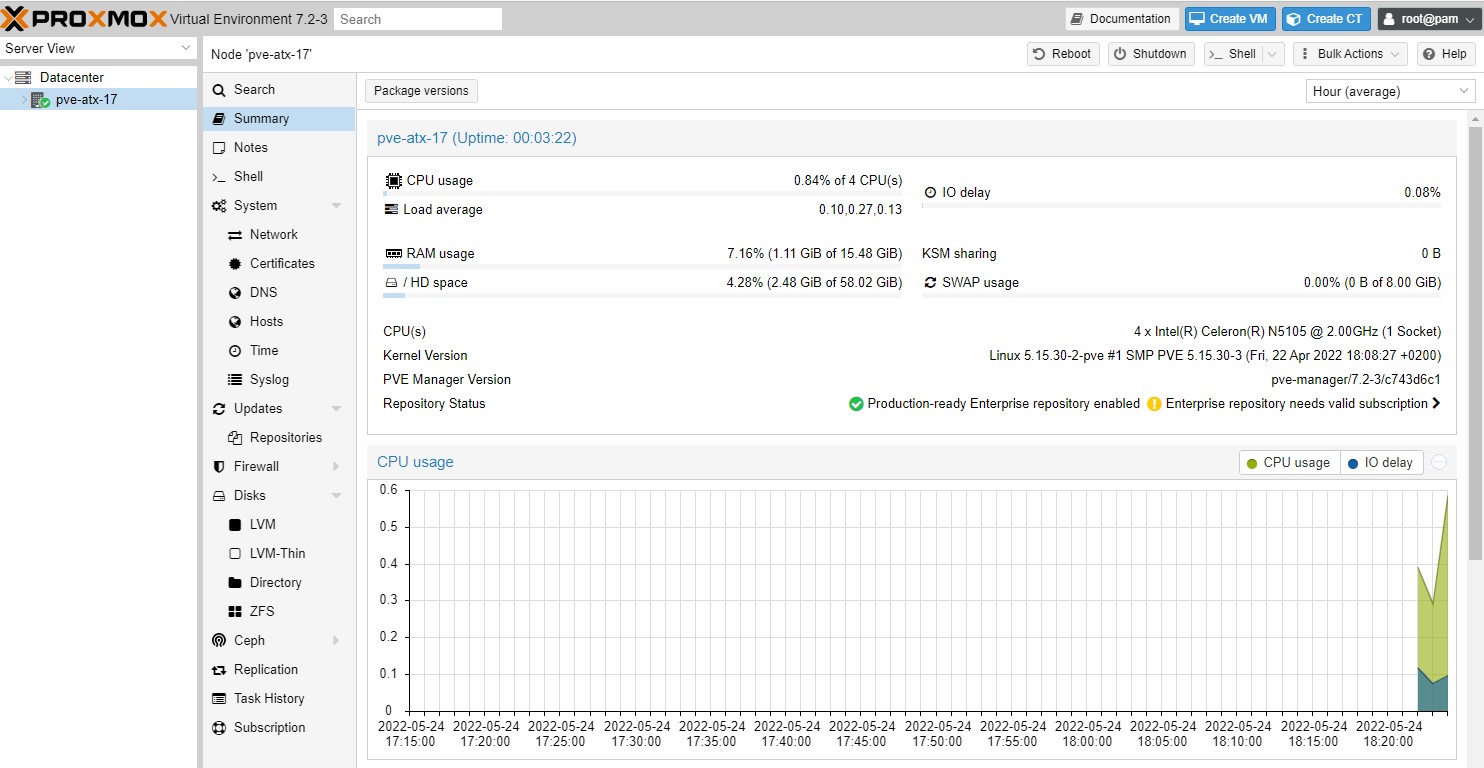Open the LVM-Thin page
Screen dimensions: 1484x768
(x=279, y=553)
